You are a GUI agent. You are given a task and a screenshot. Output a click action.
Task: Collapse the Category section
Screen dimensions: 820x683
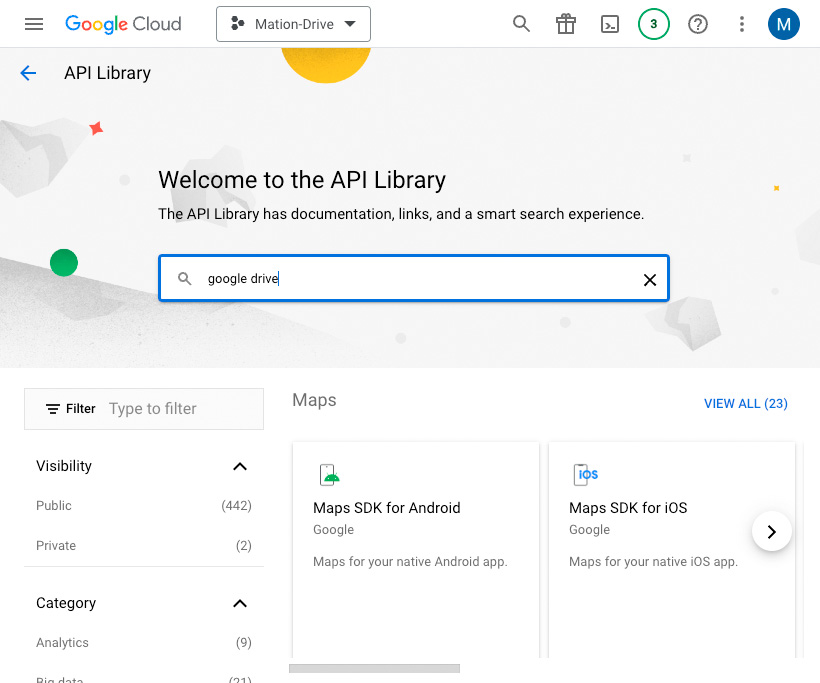240,603
